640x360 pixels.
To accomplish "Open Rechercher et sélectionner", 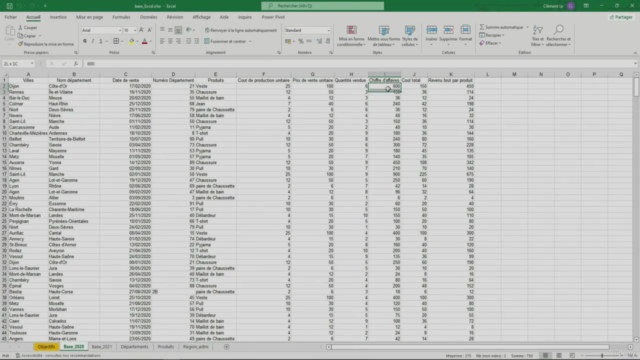I will [x=558, y=36].
